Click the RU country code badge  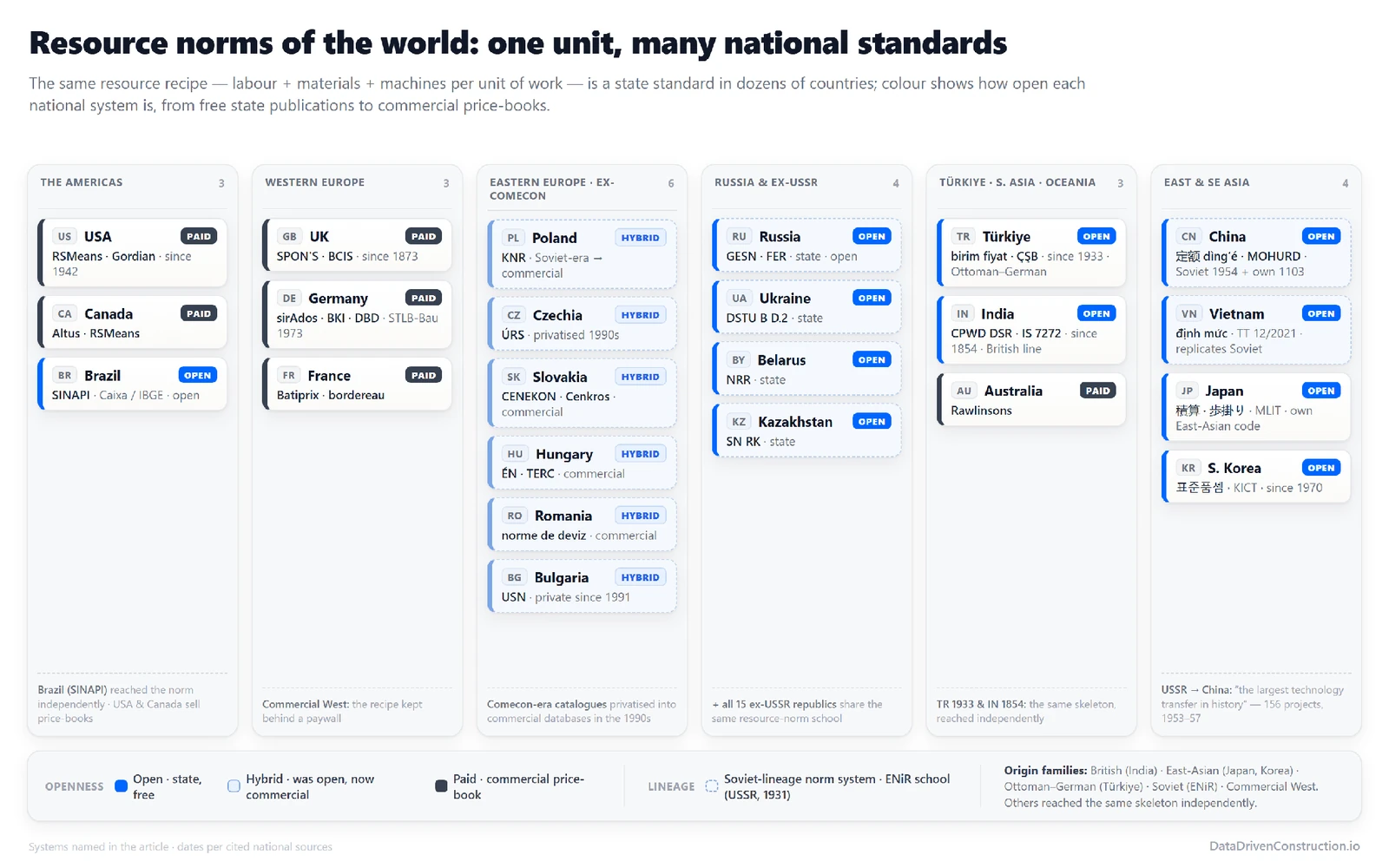(x=739, y=236)
